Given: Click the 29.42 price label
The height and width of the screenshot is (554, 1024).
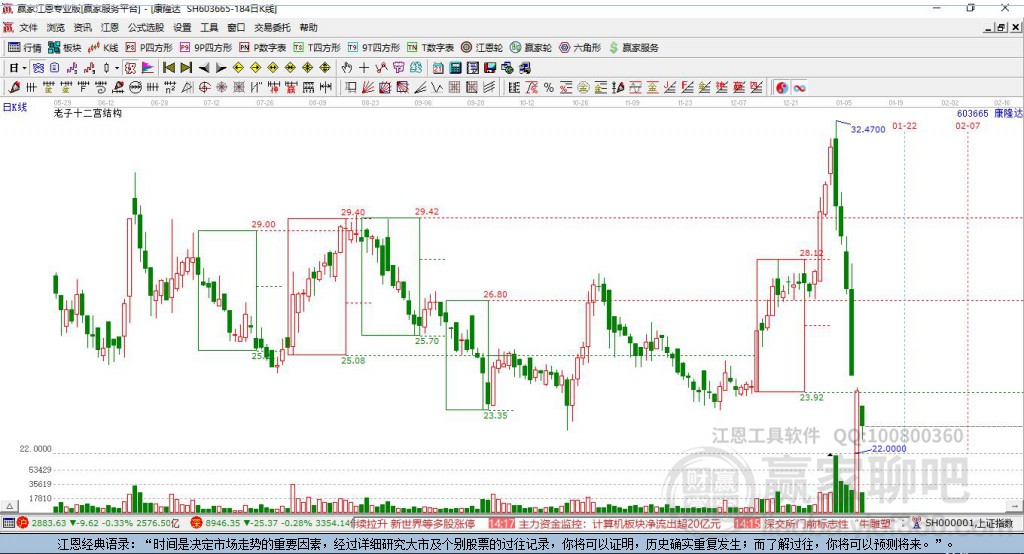Looking at the screenshot, I should 426,212.
